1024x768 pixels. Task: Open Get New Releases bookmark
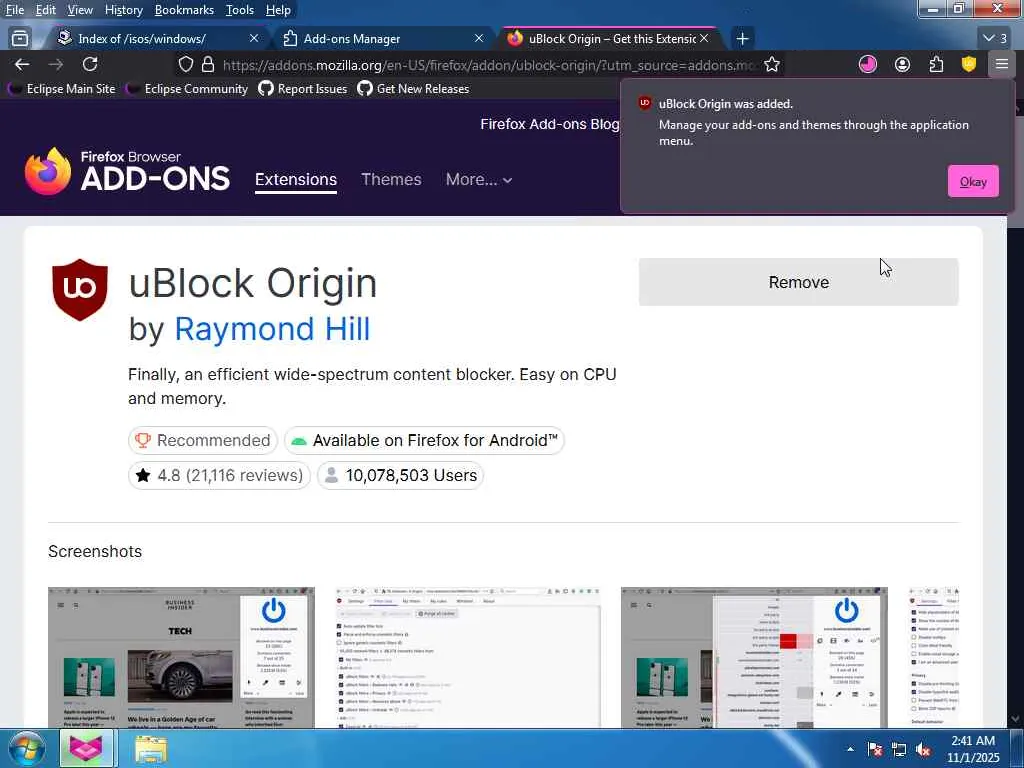pyautogui.click(x=413, y=89)
